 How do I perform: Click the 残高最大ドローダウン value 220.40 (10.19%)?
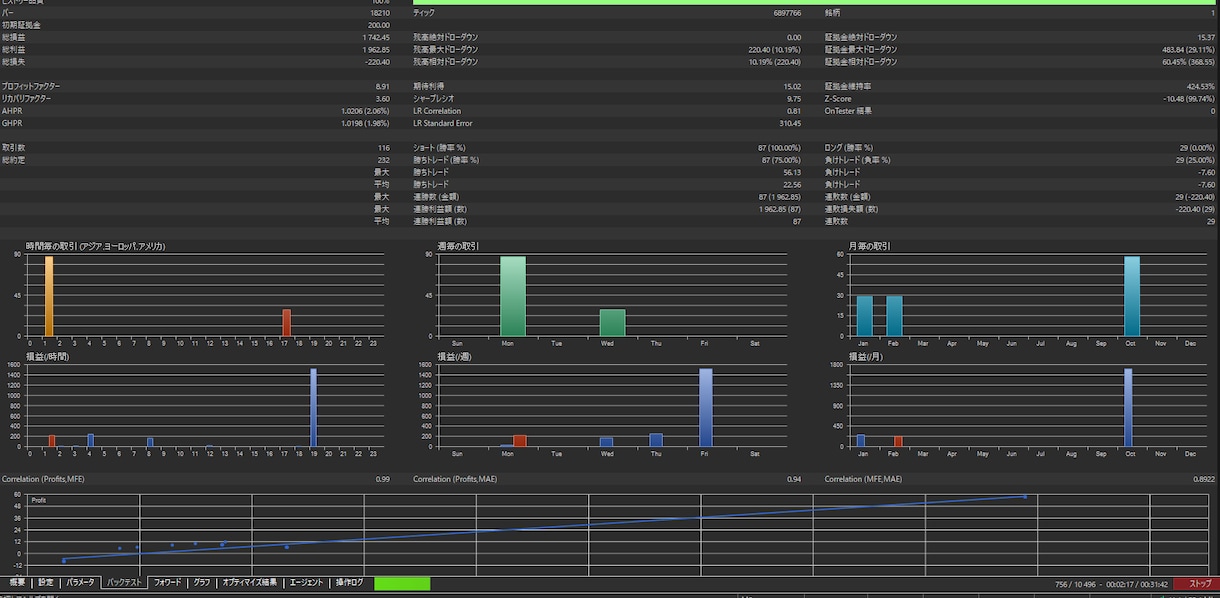tap(775, 49)
